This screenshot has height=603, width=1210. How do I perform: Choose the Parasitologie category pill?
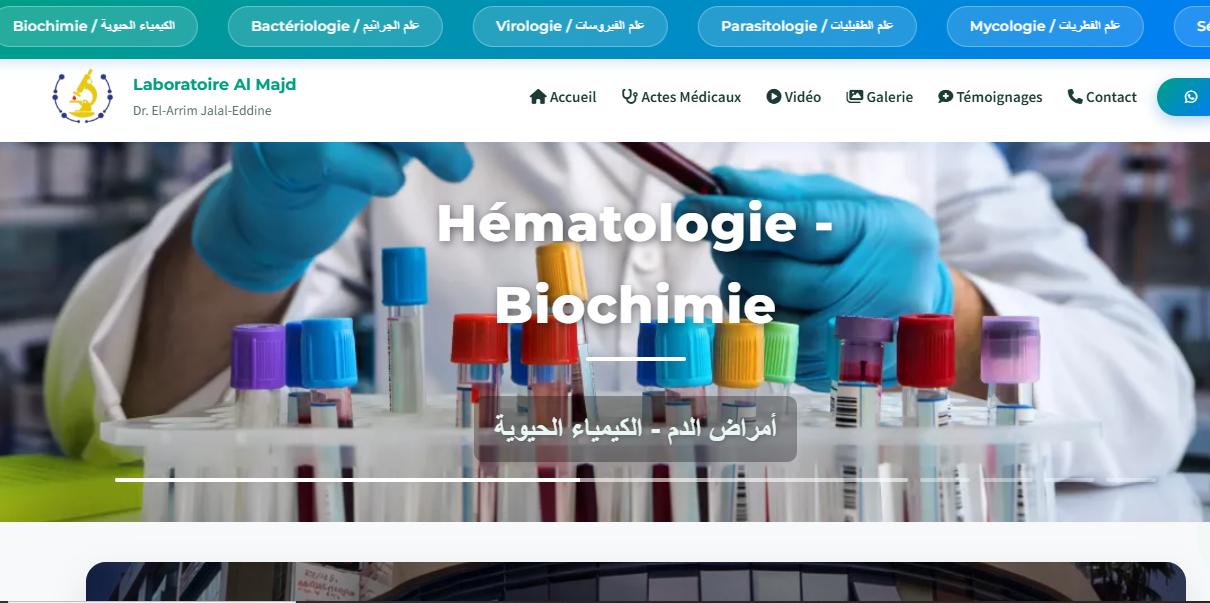(x=807, y=26)
